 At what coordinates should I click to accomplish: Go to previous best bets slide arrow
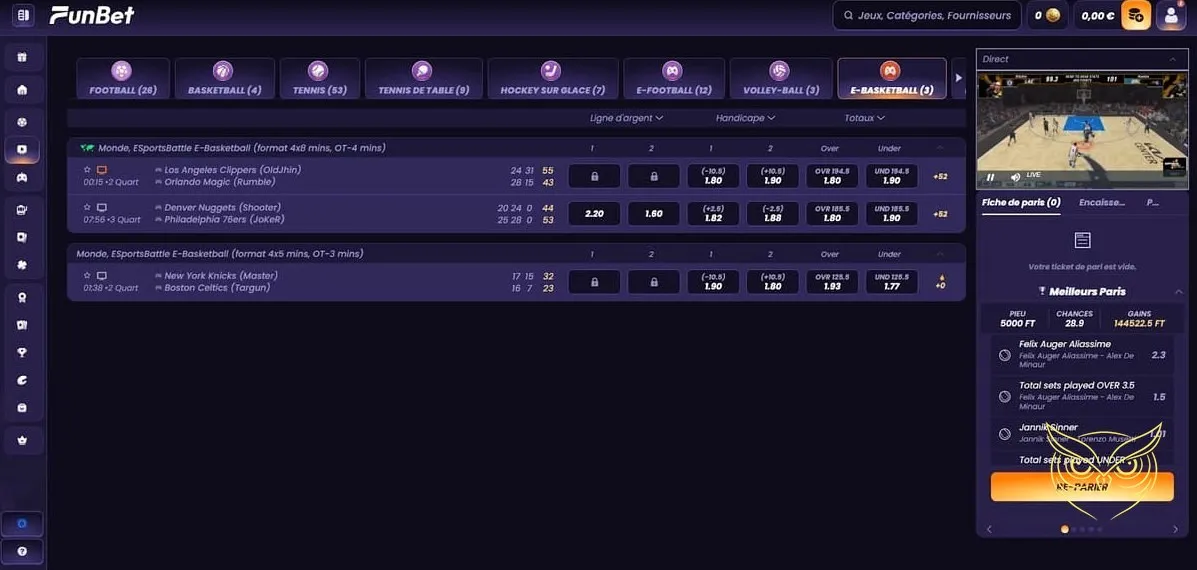point(989,529)
